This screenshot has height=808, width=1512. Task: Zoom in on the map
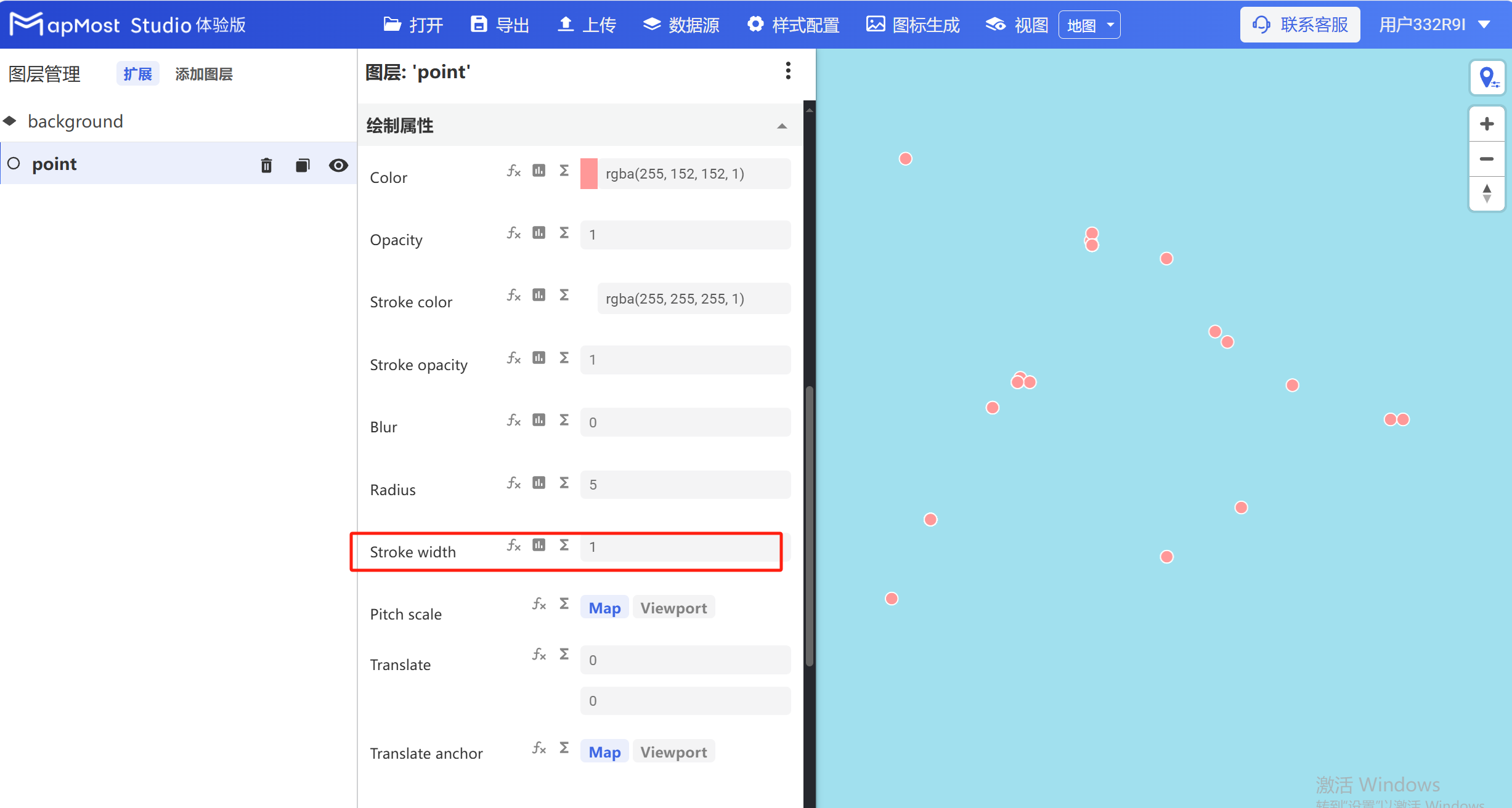pos(1487,123)
